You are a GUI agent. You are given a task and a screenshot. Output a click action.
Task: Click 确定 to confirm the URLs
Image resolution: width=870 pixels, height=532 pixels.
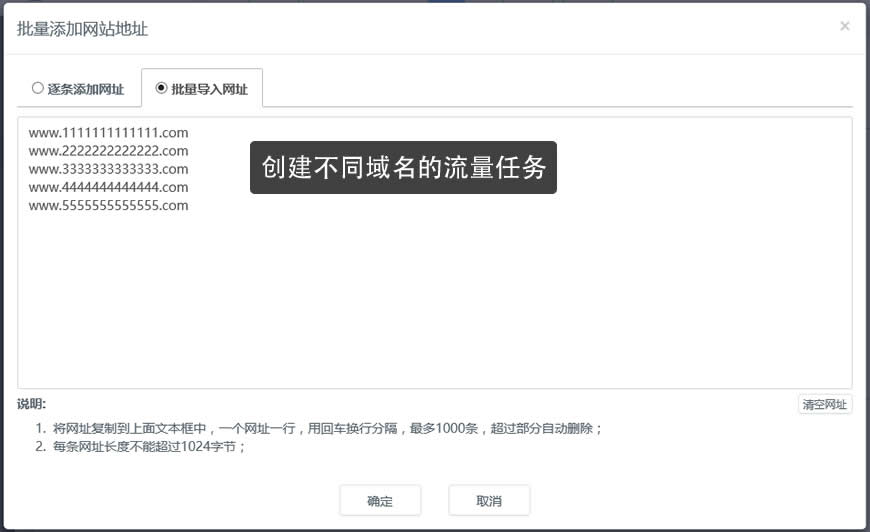pyautogui.click(x=380, y=501)
